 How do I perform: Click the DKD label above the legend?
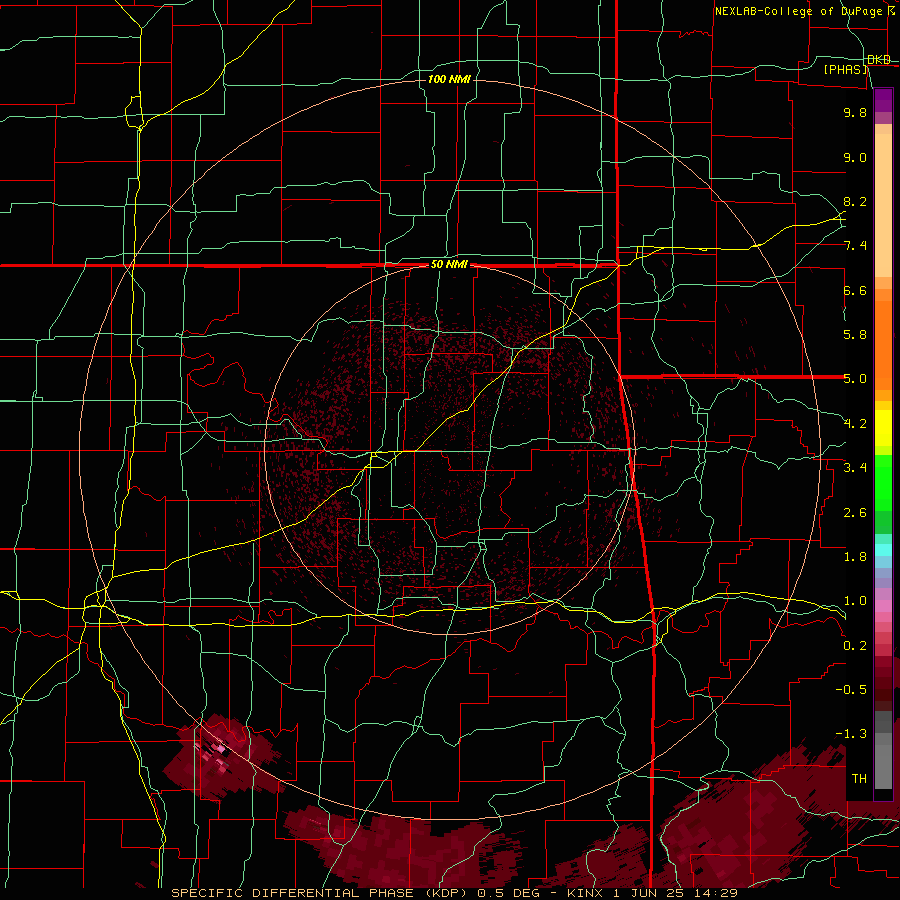pos(879,60)
